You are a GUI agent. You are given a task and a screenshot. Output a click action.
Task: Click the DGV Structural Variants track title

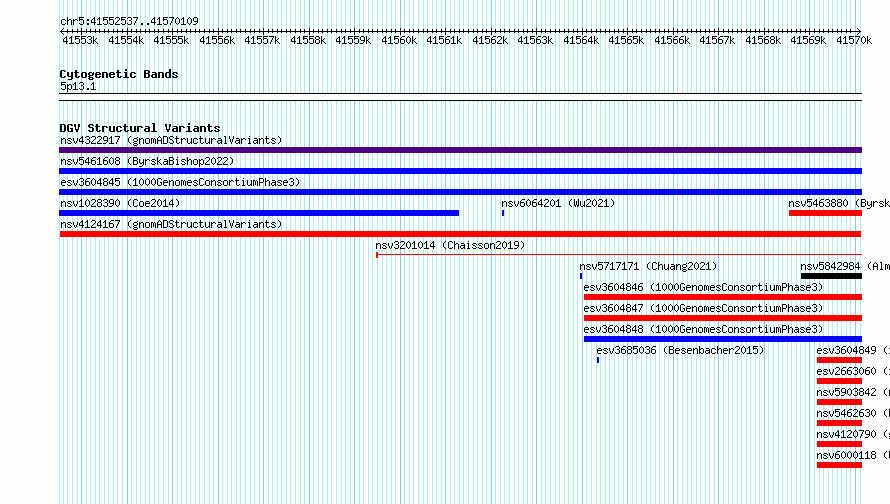coord(140,128)
